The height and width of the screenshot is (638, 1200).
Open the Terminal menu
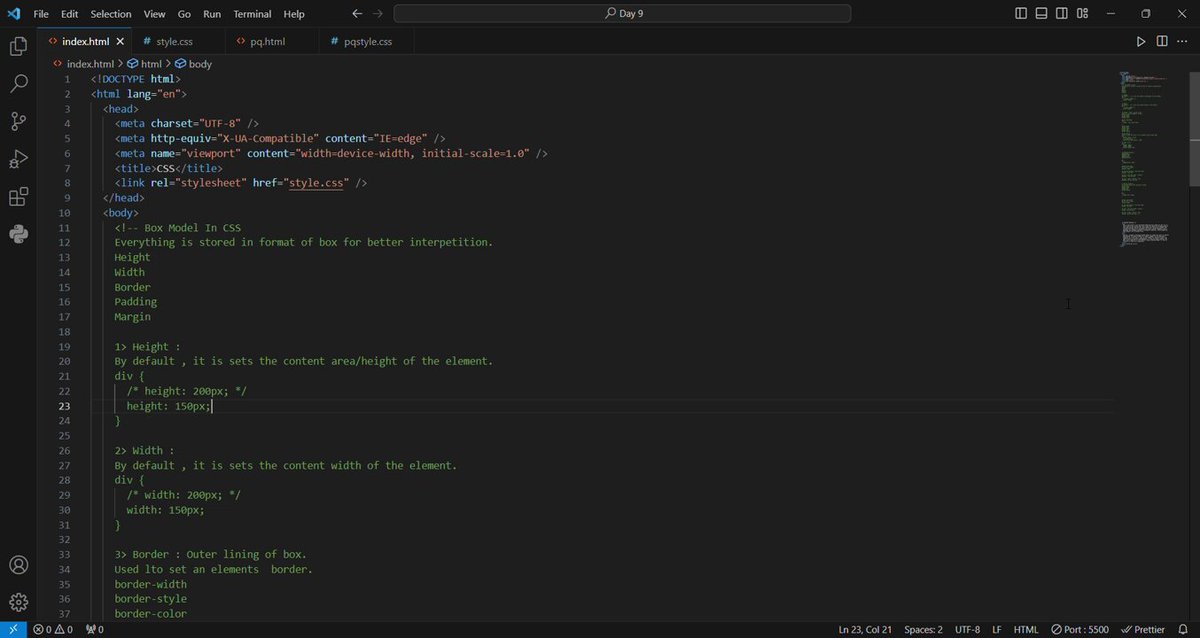[252, 14]
